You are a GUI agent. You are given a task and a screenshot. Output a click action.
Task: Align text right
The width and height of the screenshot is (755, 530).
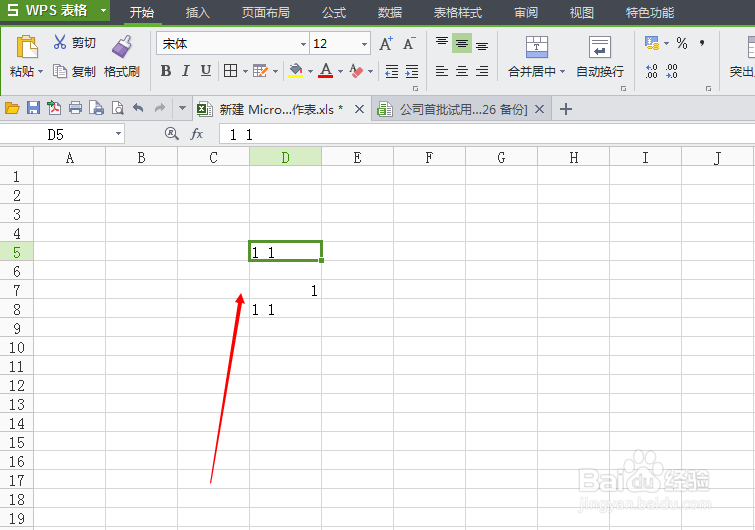point(482,71)
